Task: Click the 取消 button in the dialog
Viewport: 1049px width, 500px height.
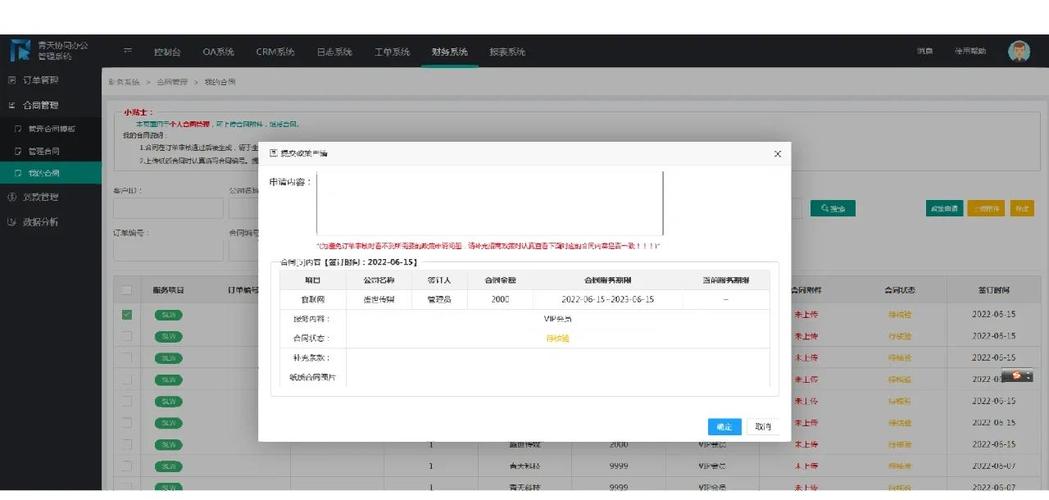Action: coord(763,426)
